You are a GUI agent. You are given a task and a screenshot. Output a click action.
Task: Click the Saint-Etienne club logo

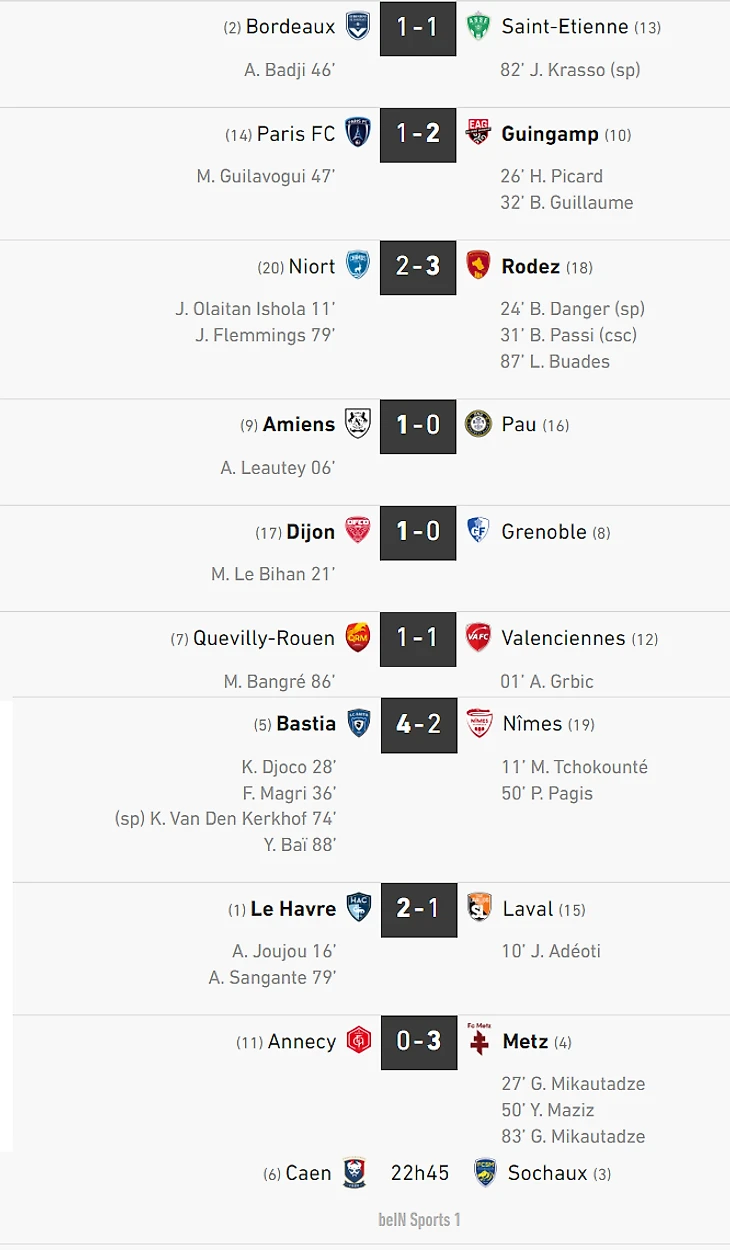(479, 27)
